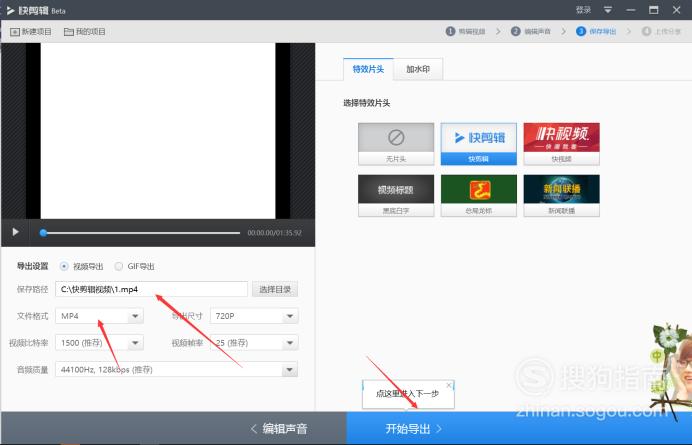Viewport: 692px width, 445px height.
Task: Click the white video preview area
Action: pyautogui.click(x=158, y=131)
